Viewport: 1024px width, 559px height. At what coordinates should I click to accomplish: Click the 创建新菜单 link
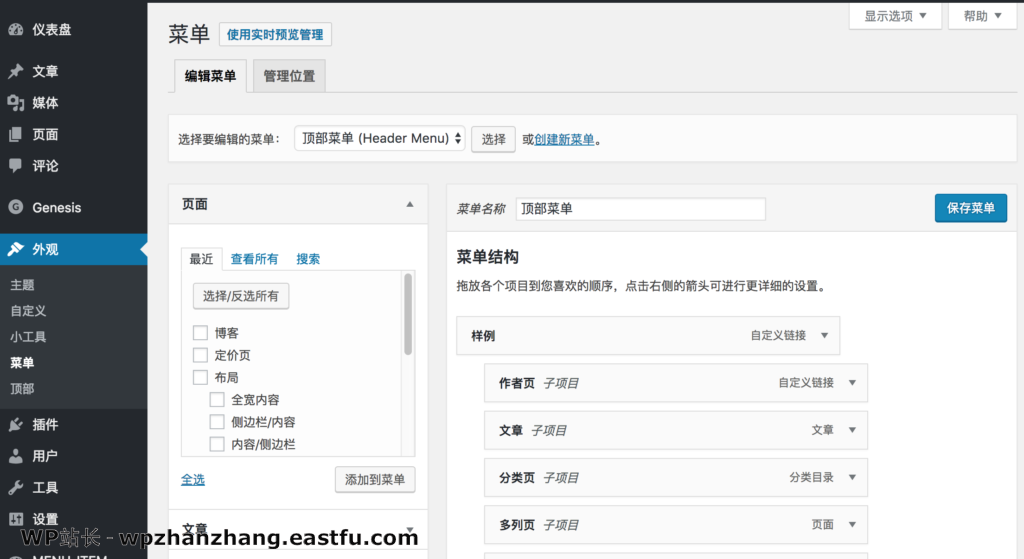564,140
